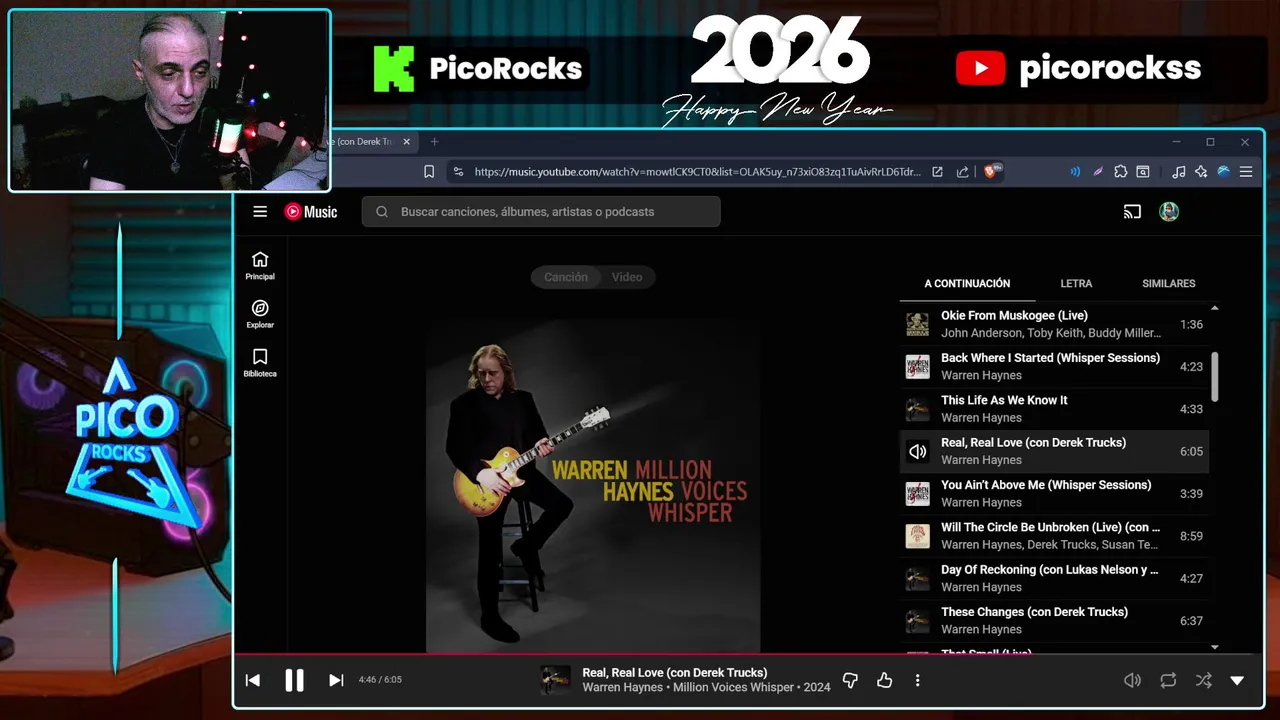Click the purple feather extension icon
Screen dimensions: 1280x720
click(x=1097, y=172)
